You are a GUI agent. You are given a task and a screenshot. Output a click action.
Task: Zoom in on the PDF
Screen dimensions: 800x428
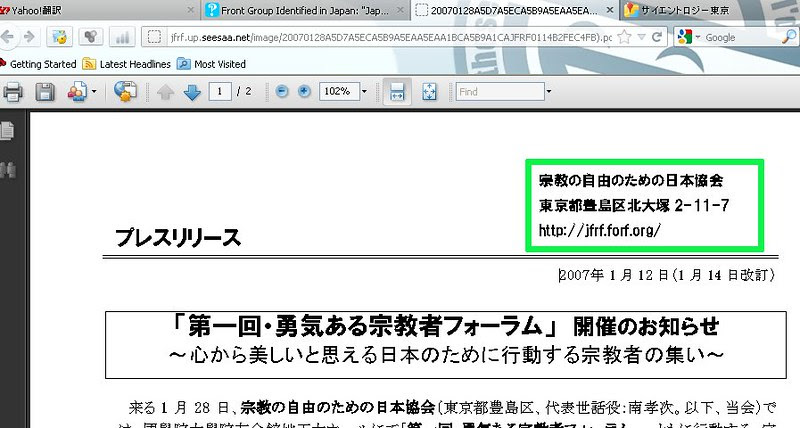pyautogui.click(x=304, y=91)
